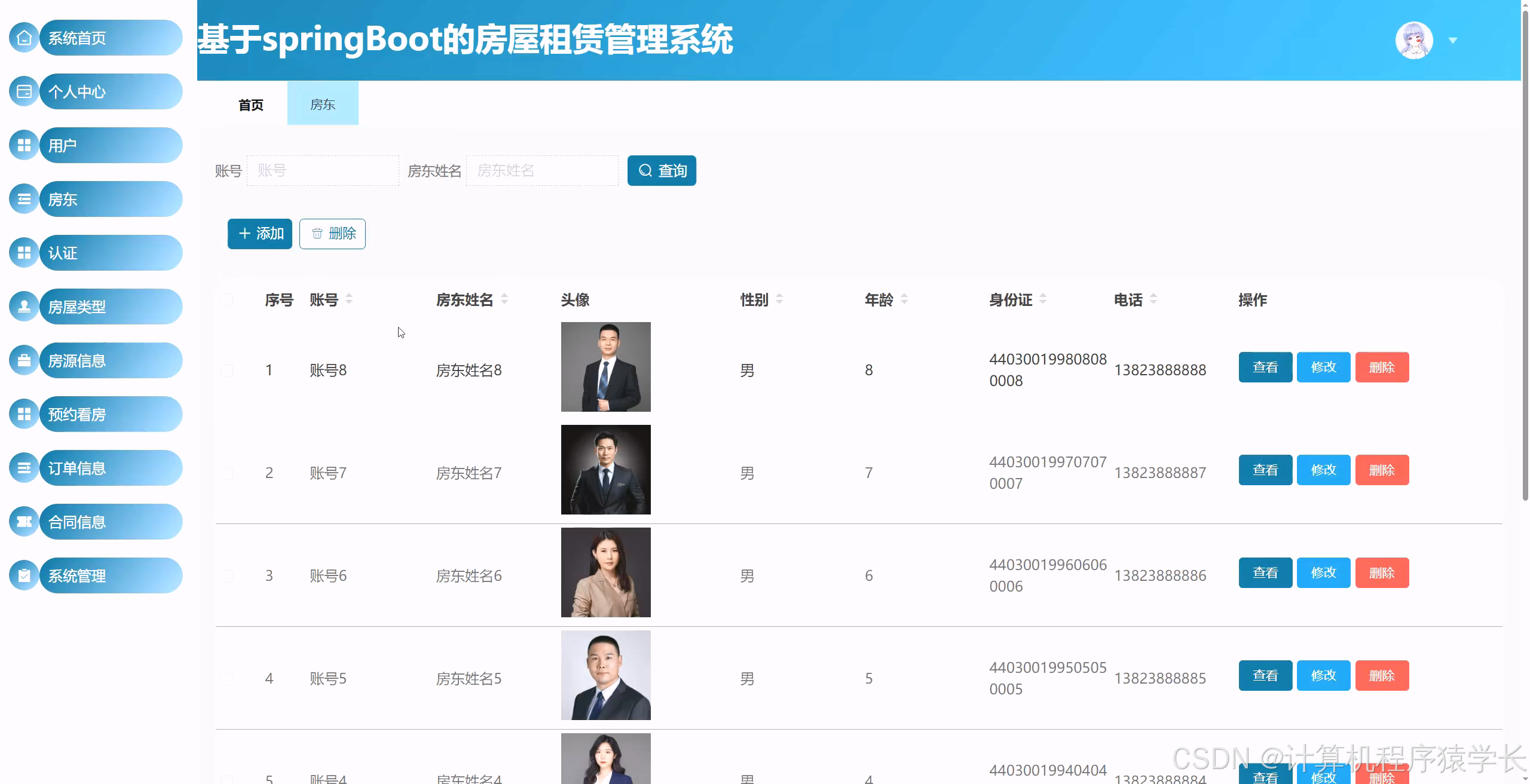Check the row checkbox for 房东姓名8

tap(226, 369)
